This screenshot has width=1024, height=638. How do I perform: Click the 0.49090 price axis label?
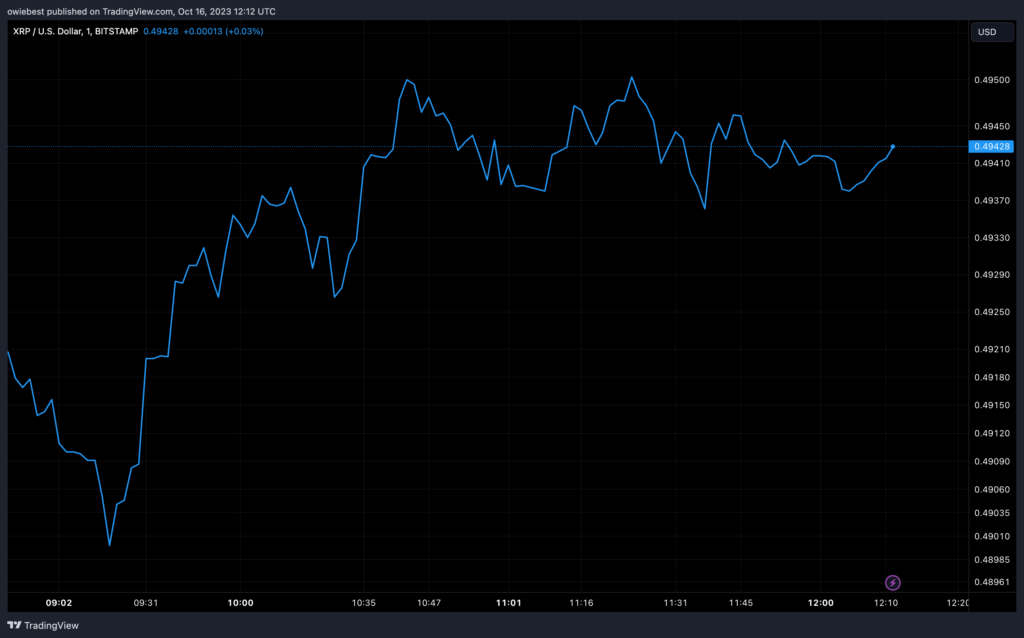point(991,461)
